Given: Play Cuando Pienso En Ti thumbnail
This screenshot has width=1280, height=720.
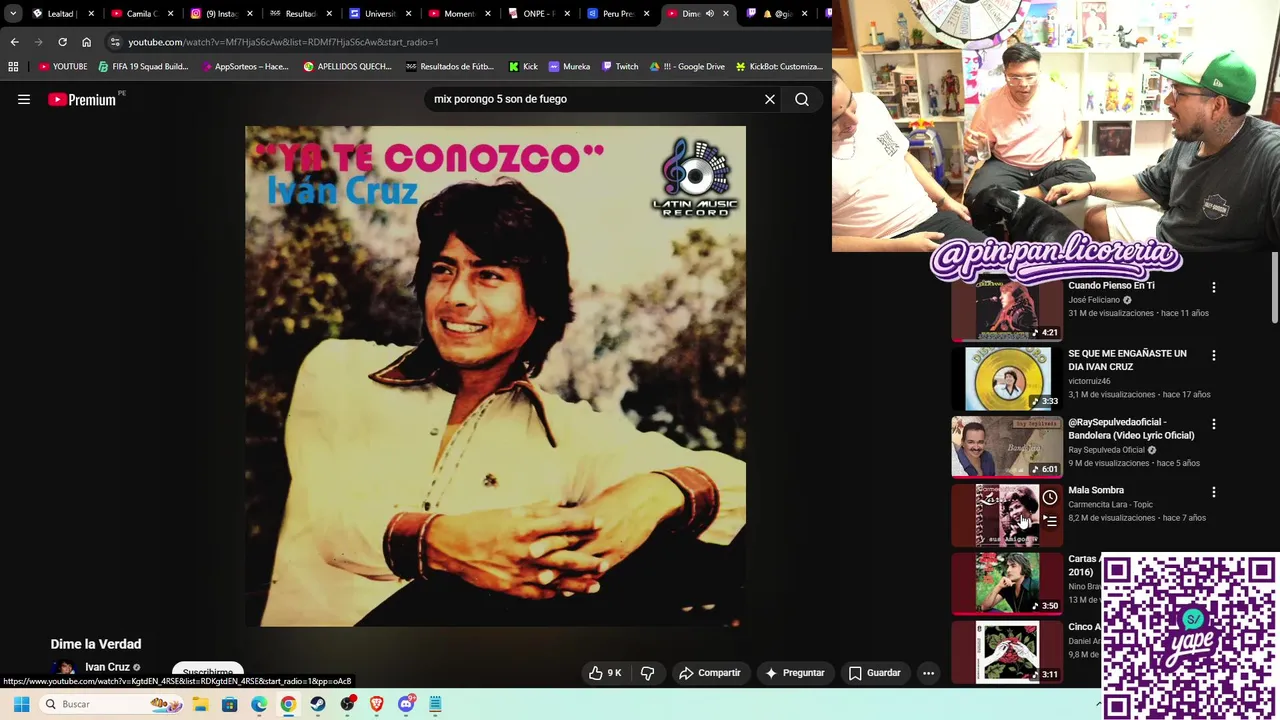Looking at the screenshot, I should click(x=1007, y=310).
